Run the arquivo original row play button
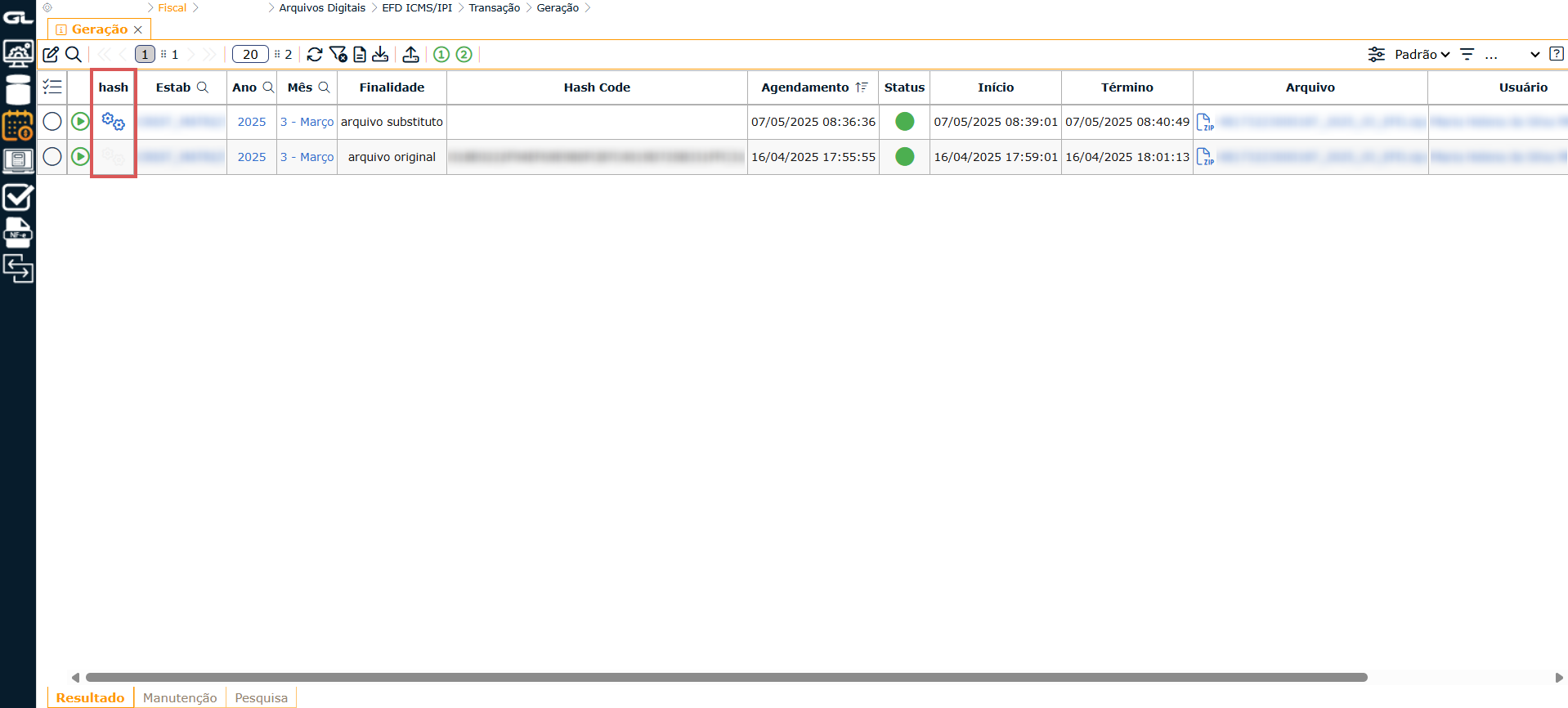The height and width of the screenshot is (708, 1568). click(80, 156)
